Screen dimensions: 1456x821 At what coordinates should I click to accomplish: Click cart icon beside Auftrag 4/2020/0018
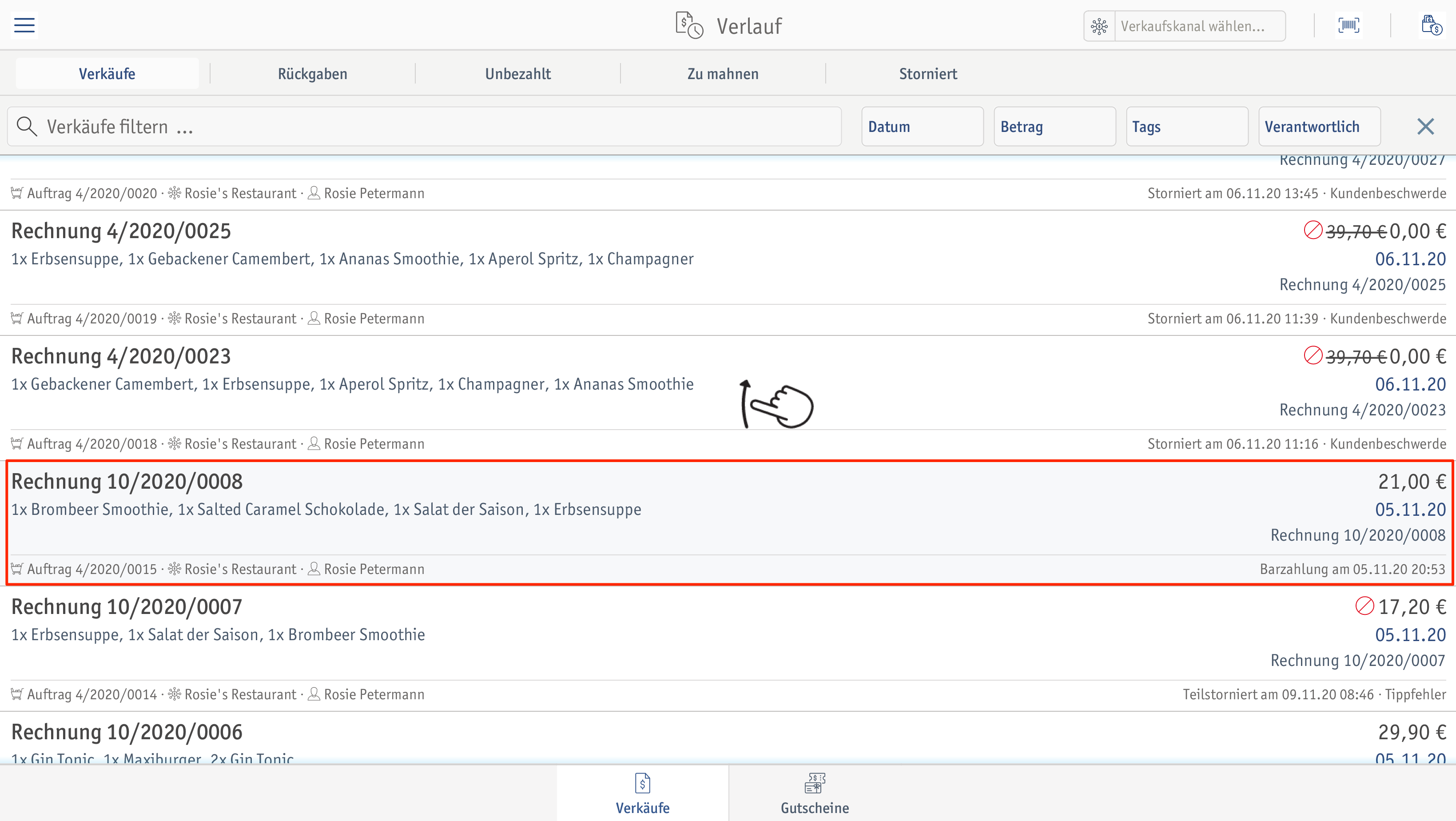coord(17,444)
